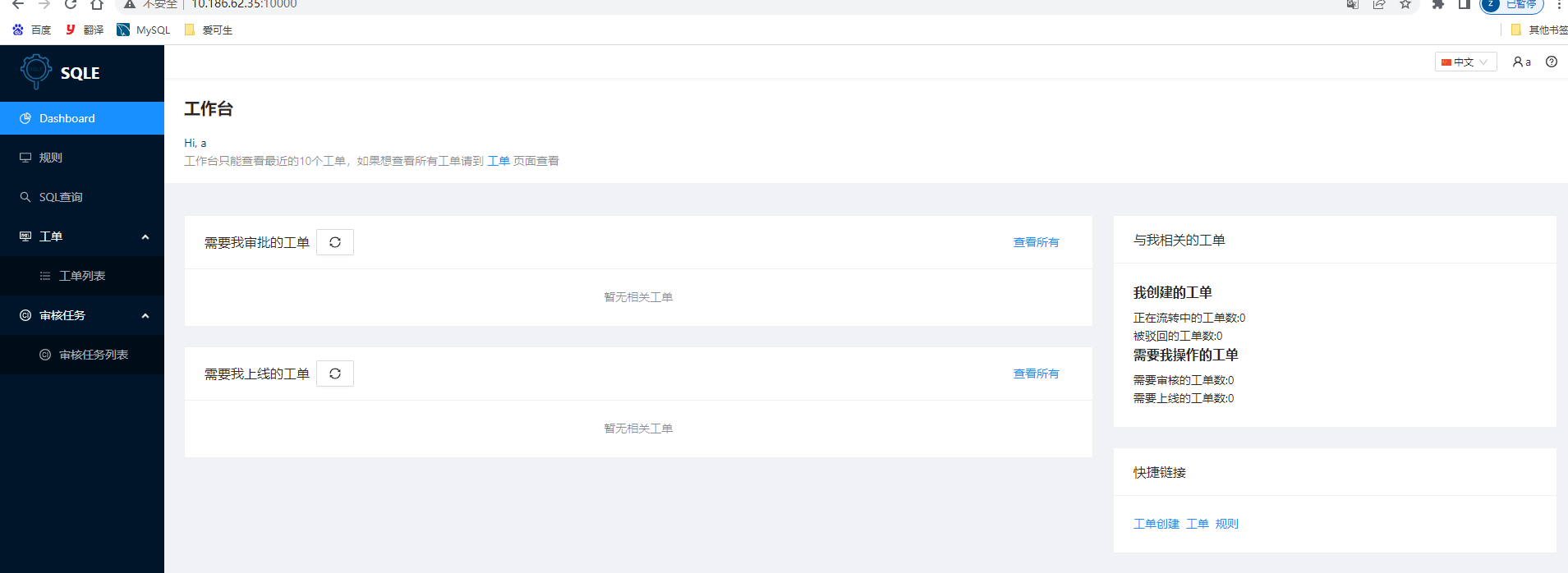Image resolution: width=1568 pixels, height=573 pixels.
Task: Bookmark this page with the star icon
Action: [x=1405, y=4]
